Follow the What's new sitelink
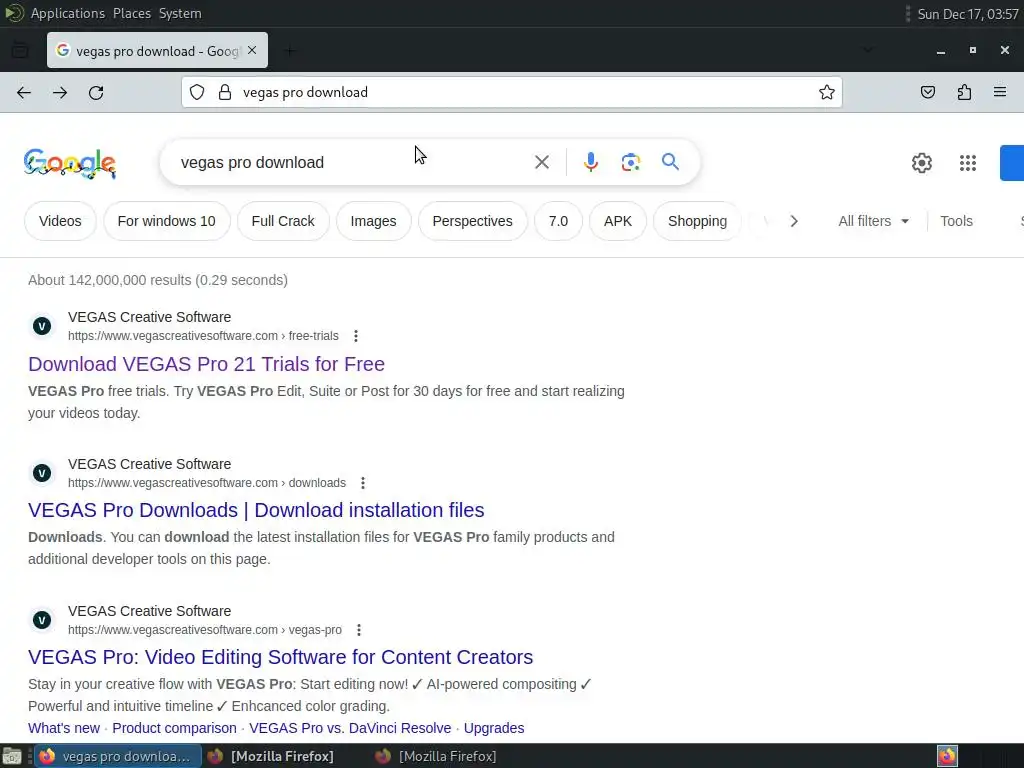 pos(64,728)
